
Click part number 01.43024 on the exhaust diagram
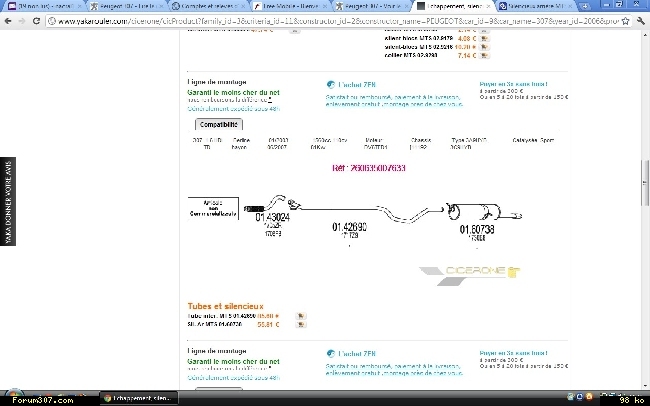272,217
